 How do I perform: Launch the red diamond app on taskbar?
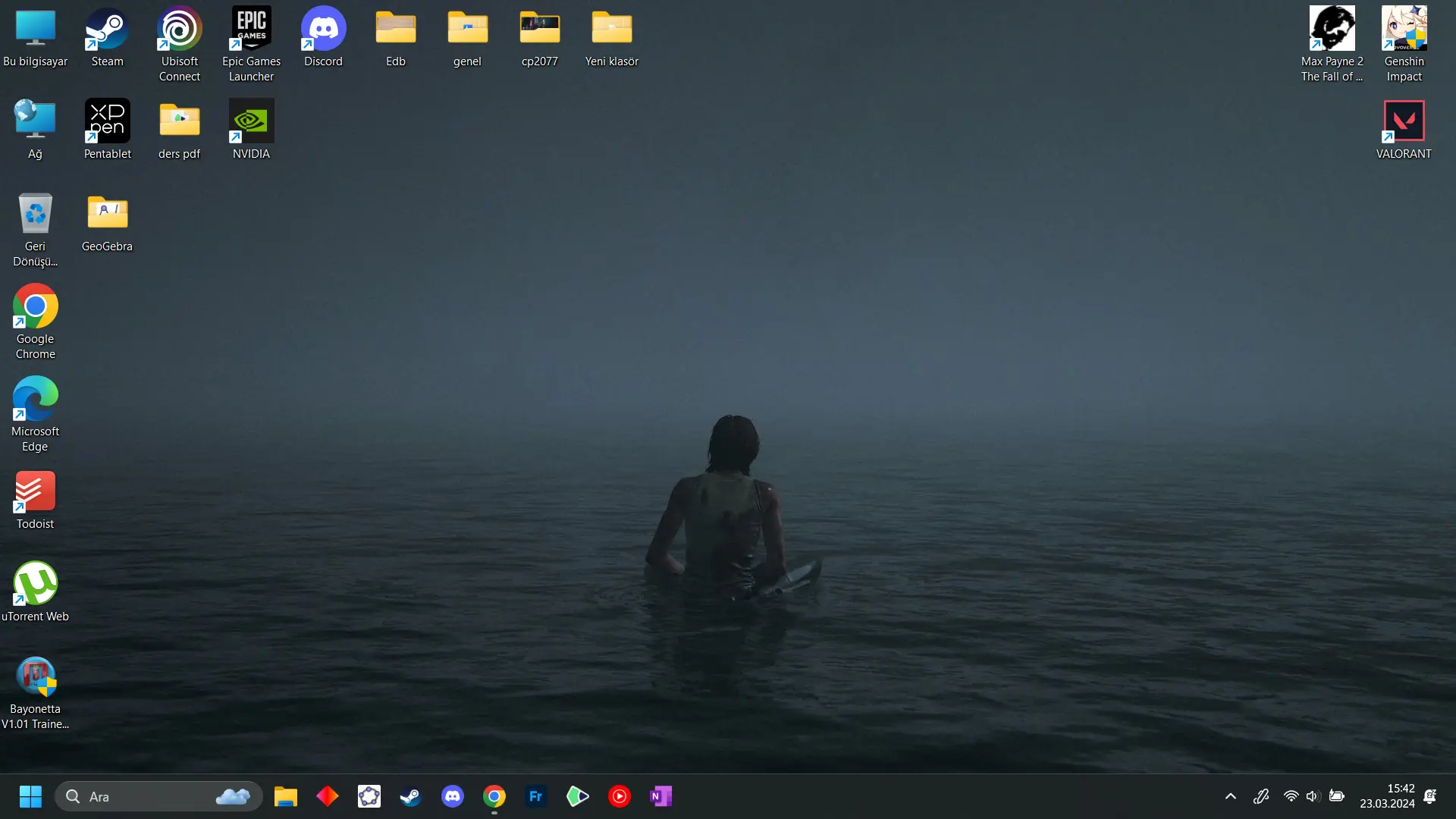328,796
